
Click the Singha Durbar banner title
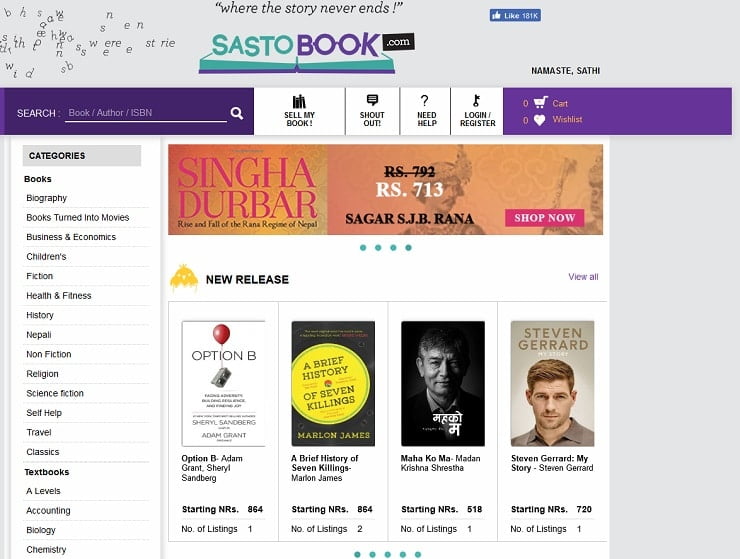coord(247,188)
